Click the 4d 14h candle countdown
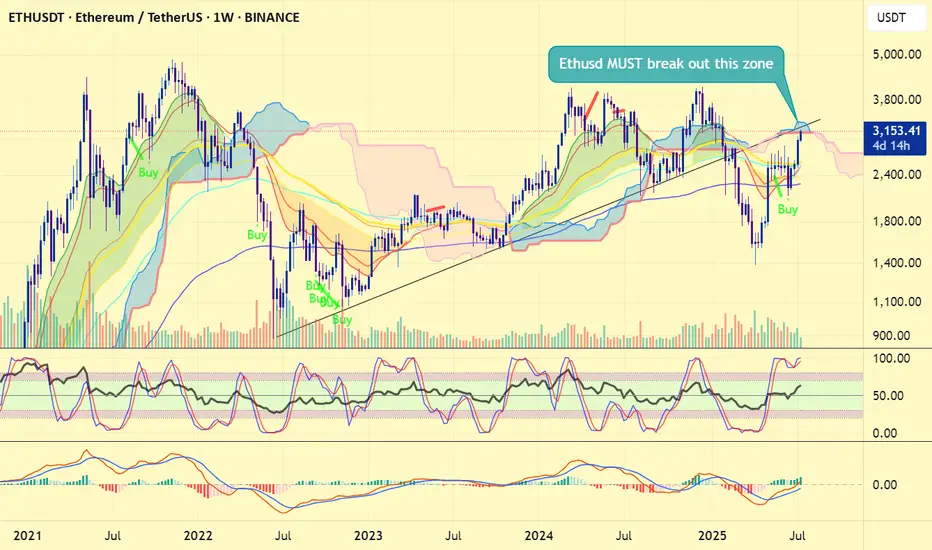Image resolution: width=932 pixels, height=550 pixels. point(891,146)
